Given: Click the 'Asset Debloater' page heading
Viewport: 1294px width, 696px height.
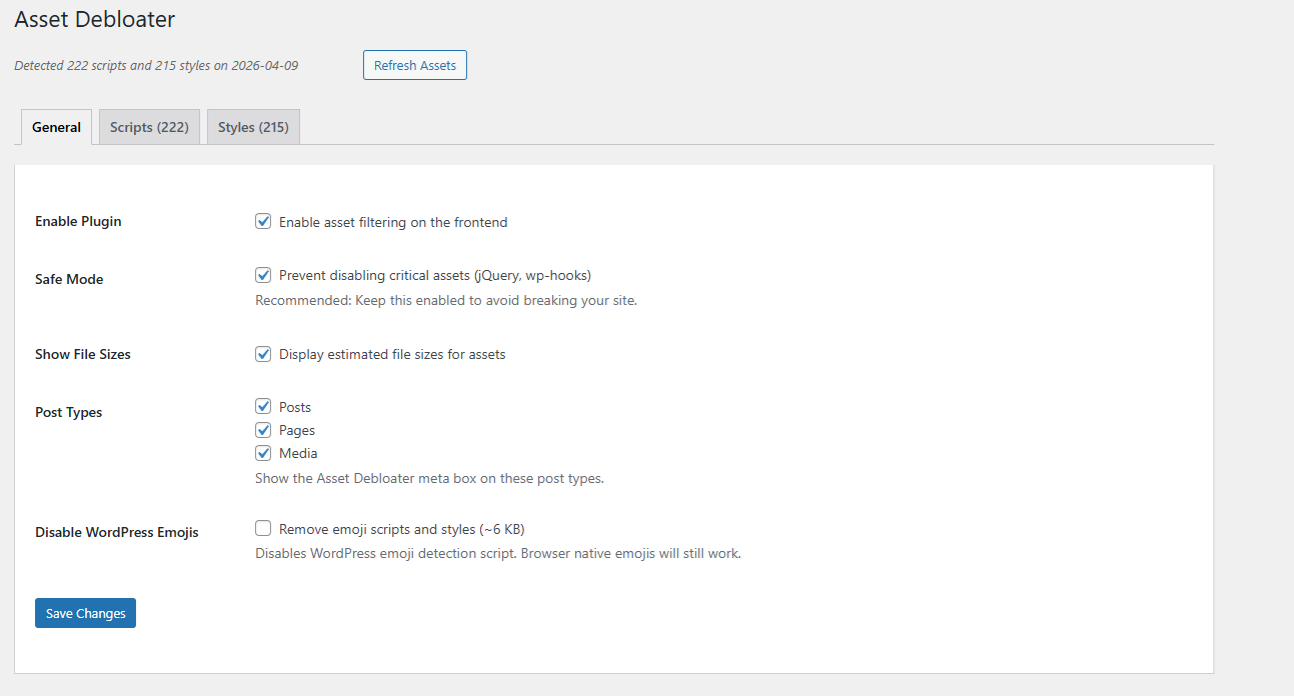Looking at the screenshot, I should (x=94, y=19).
